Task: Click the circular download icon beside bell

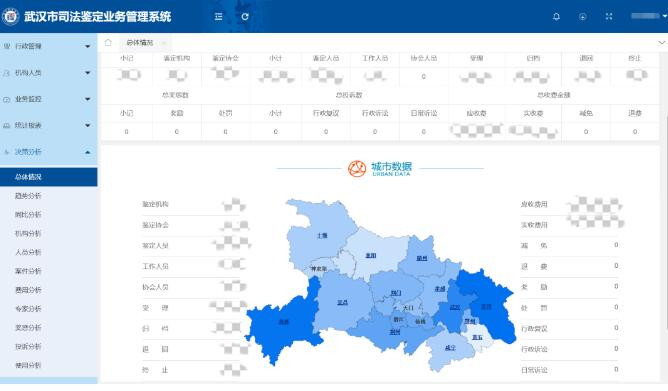Action: (x=582, y=17)
